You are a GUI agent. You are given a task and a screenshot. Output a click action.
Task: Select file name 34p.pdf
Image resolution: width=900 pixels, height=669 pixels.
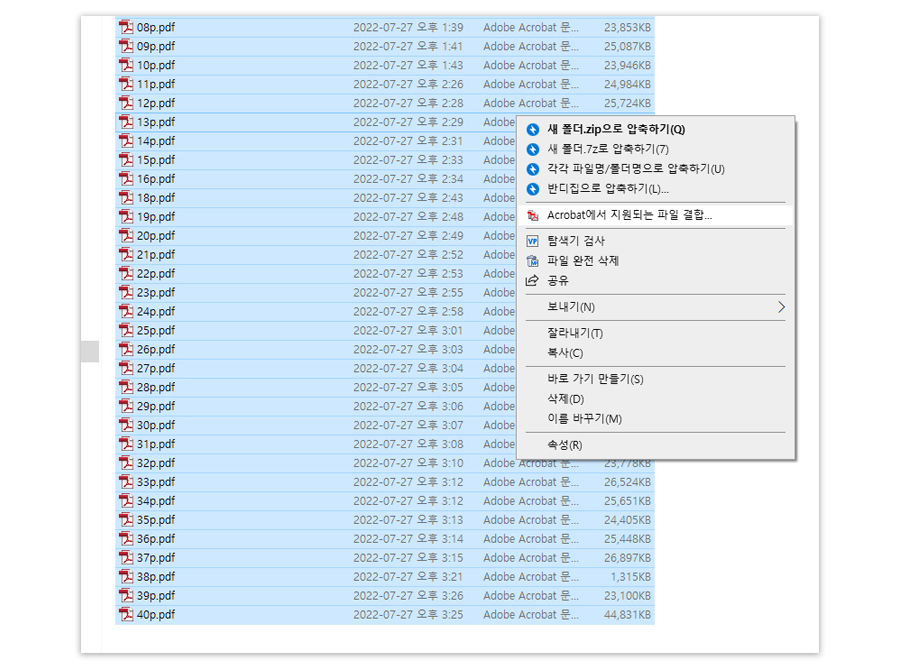pos(156,500)
